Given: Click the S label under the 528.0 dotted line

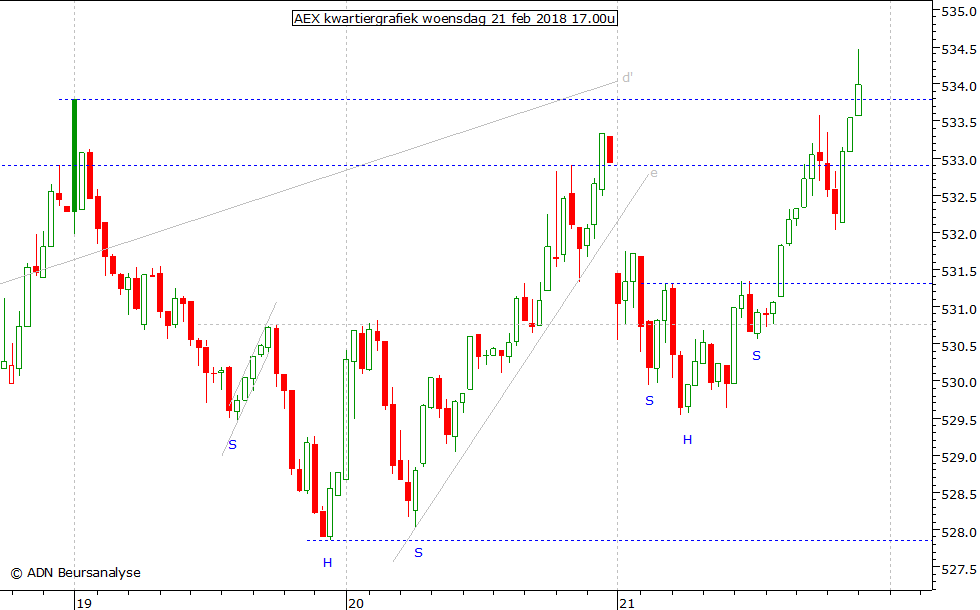Looking at the screenshot, I should coord(419,553).
